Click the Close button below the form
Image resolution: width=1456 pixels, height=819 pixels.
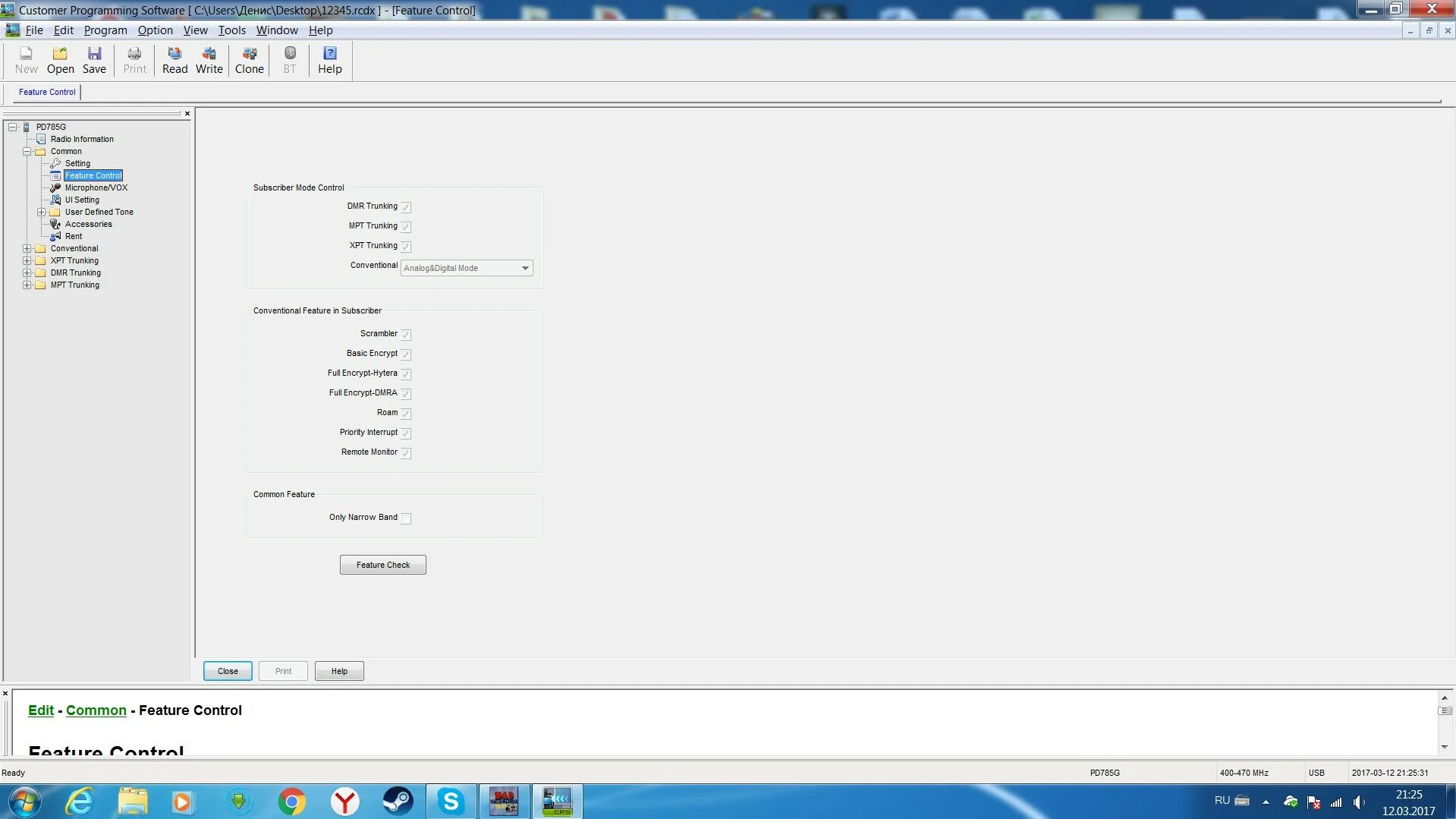[x=228, y=671]
